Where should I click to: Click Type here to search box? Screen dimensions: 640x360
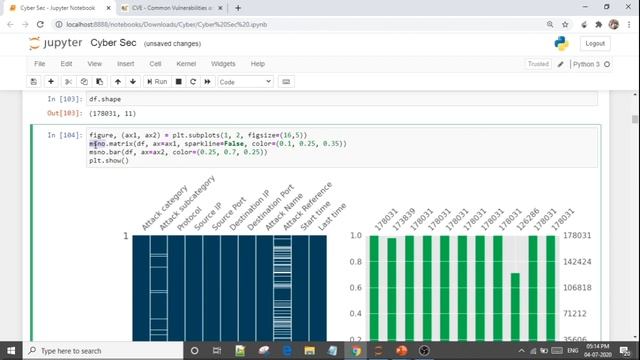[103, 351]
